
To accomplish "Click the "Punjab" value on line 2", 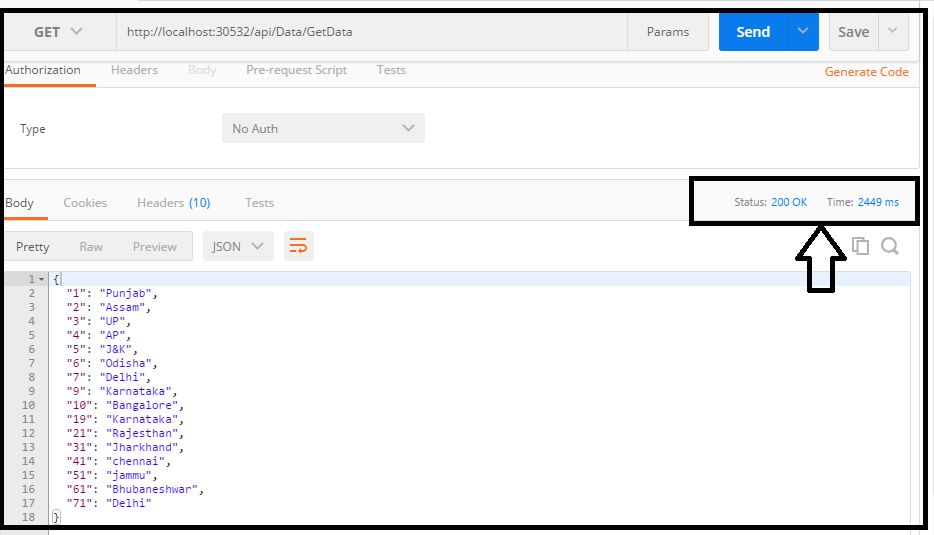I will click(125, 293).
